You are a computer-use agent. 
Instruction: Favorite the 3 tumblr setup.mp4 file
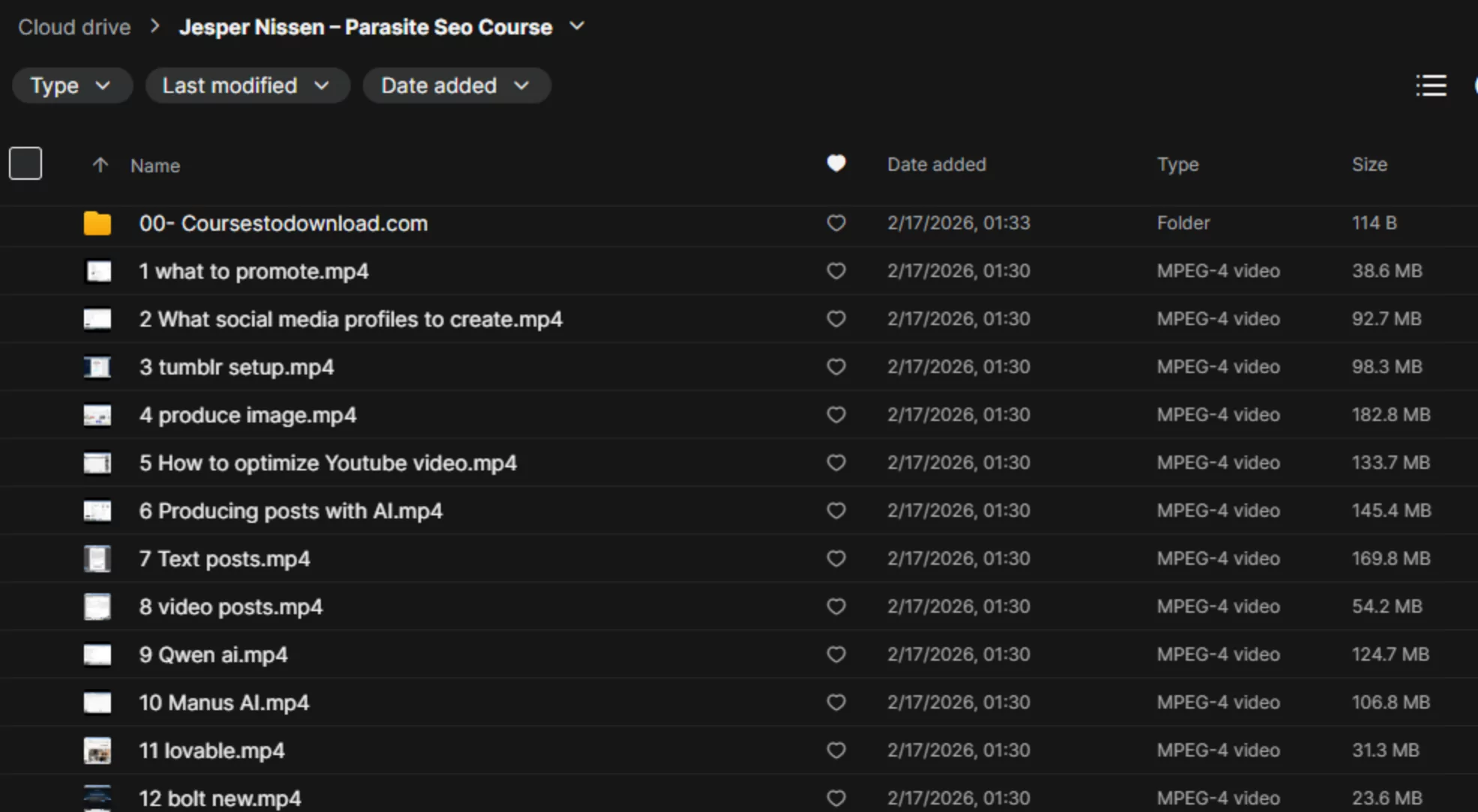(836, 367)
